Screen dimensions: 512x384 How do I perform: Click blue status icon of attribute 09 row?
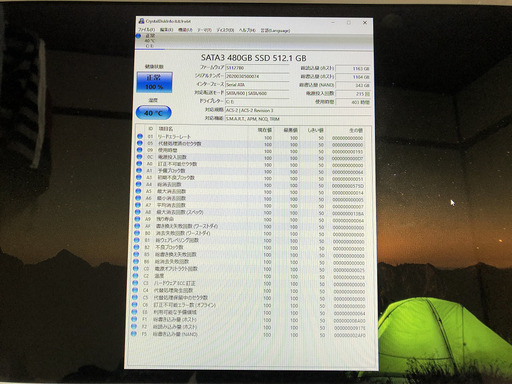139,150
